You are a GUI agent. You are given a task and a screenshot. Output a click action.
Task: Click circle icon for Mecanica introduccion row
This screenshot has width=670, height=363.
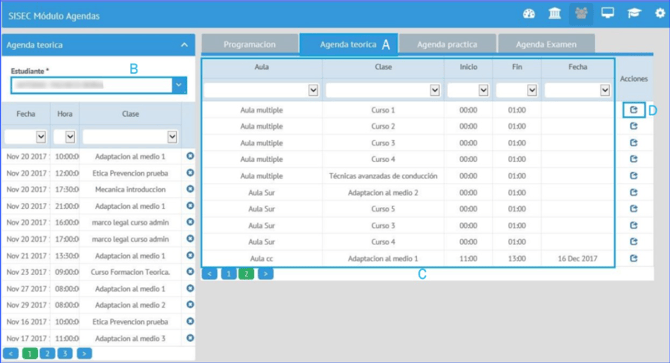pyautogui.click(x=190, y=189)
